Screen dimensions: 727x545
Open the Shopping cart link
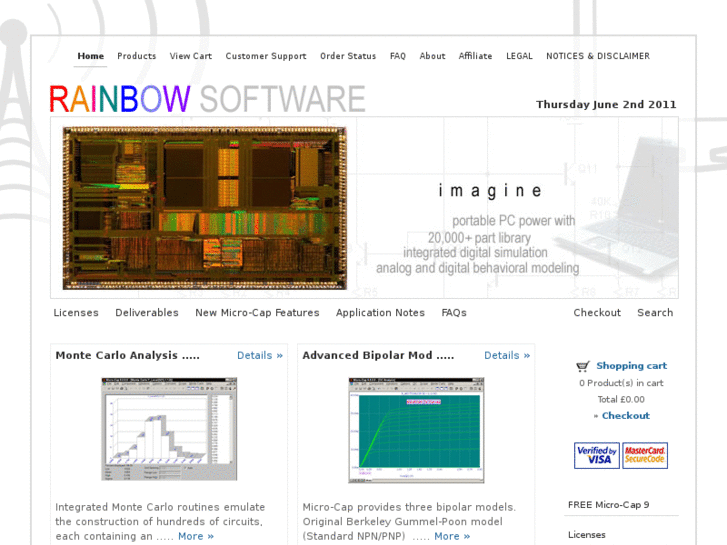631,366
